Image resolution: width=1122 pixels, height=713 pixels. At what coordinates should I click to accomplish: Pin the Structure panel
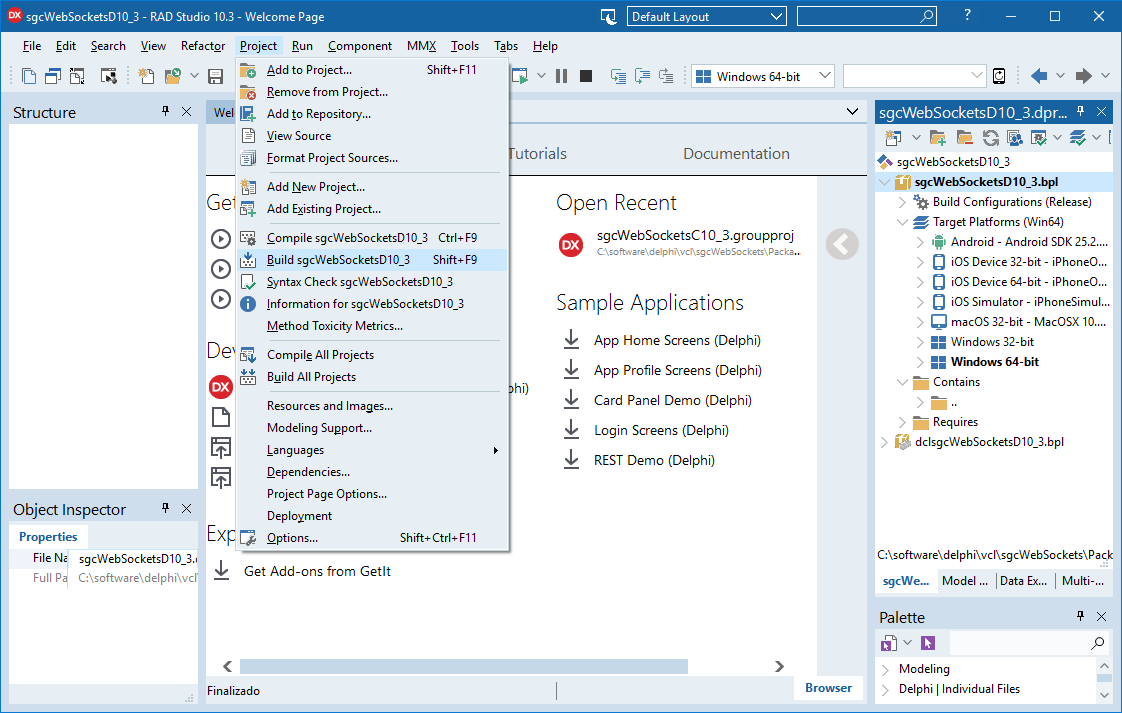(165, 111)
